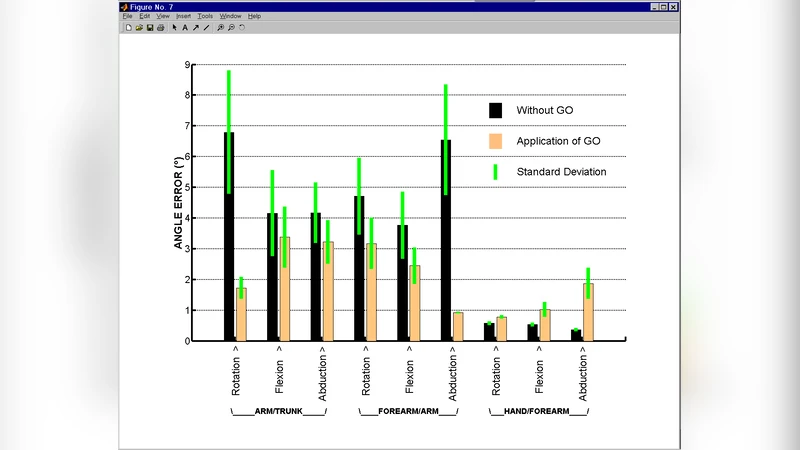Image resolution: width=800 pixels, height=450 pixels.
Task: Click the green 'Standard Deviation' legend marker
Action: (x=495, y=172)
